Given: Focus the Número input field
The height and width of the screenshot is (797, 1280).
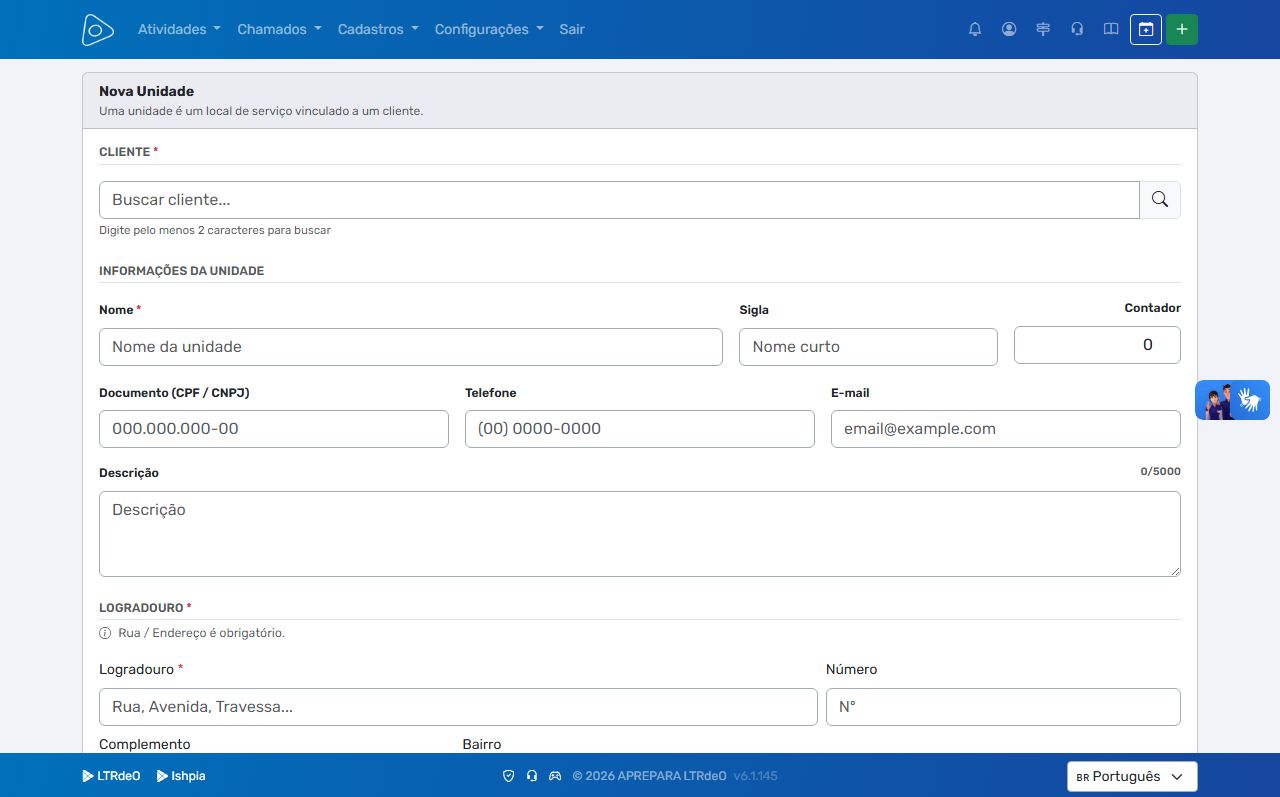Looking at the screenshot, I should tap(1003, 707).
